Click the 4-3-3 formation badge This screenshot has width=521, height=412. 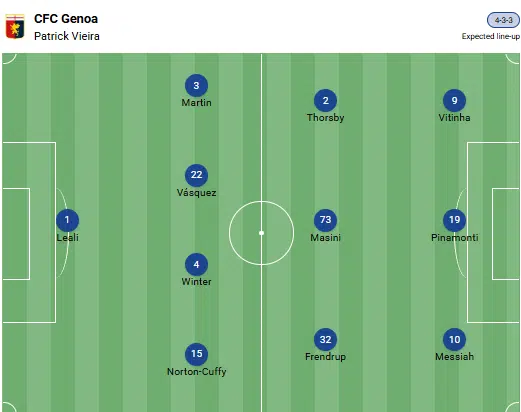pos(503,20)
